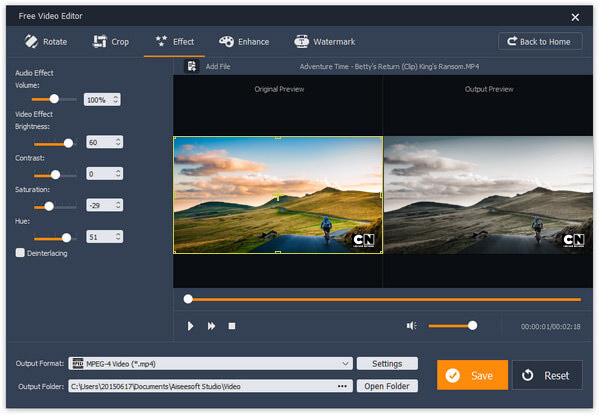Click the Brightness stepper arrows
599x415 pixels.
click(x=118, y=142)
